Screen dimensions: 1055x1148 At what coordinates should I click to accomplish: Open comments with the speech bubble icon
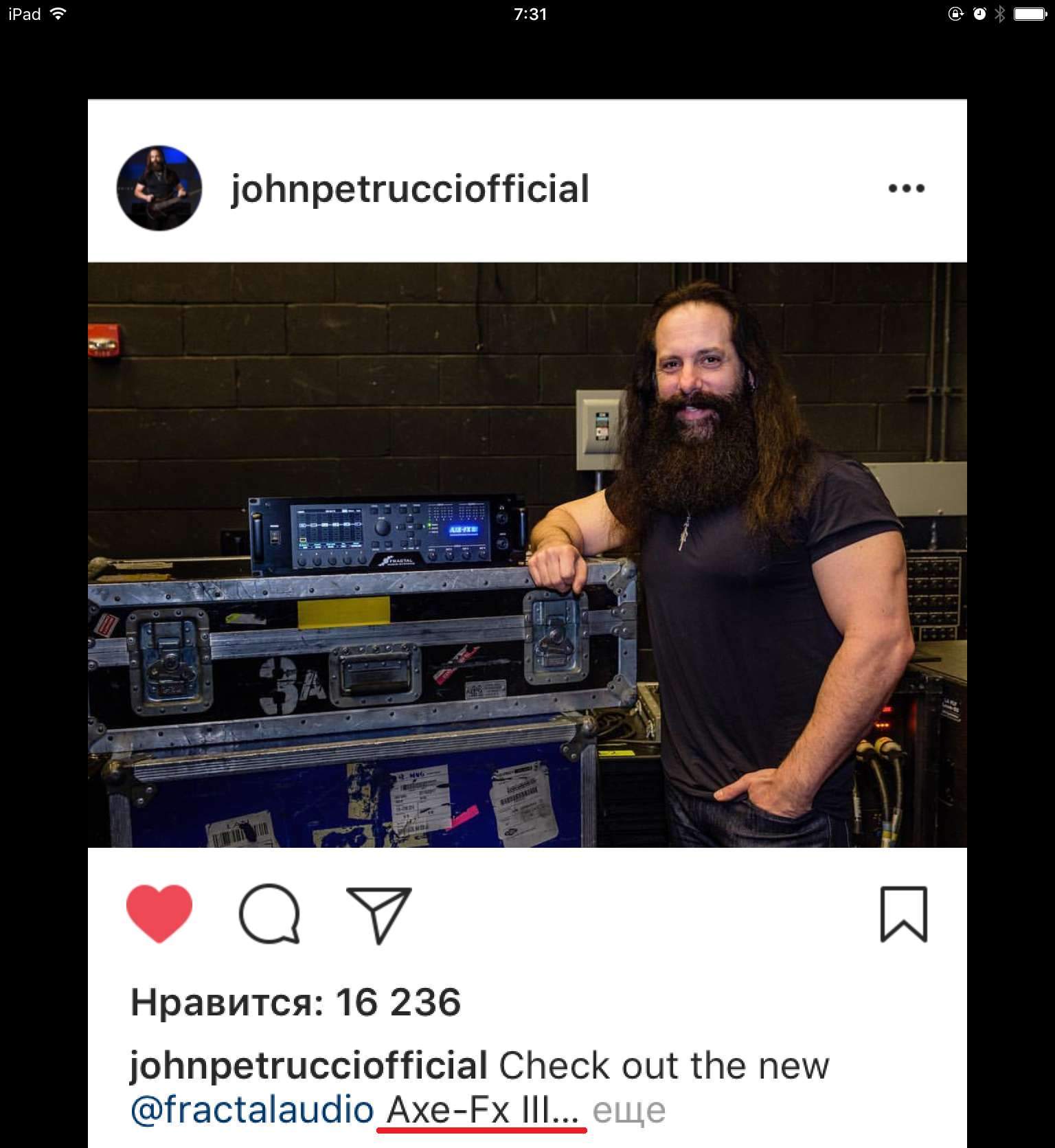(x=269, y=913)
